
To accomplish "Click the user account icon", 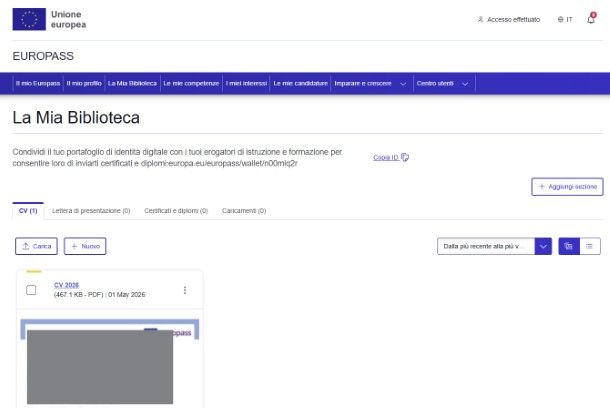I will click(480, 19).
